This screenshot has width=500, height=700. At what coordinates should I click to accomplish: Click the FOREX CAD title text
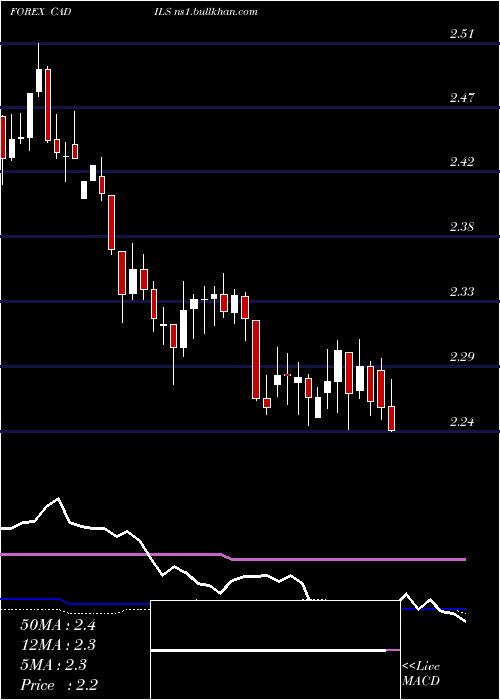41,12
